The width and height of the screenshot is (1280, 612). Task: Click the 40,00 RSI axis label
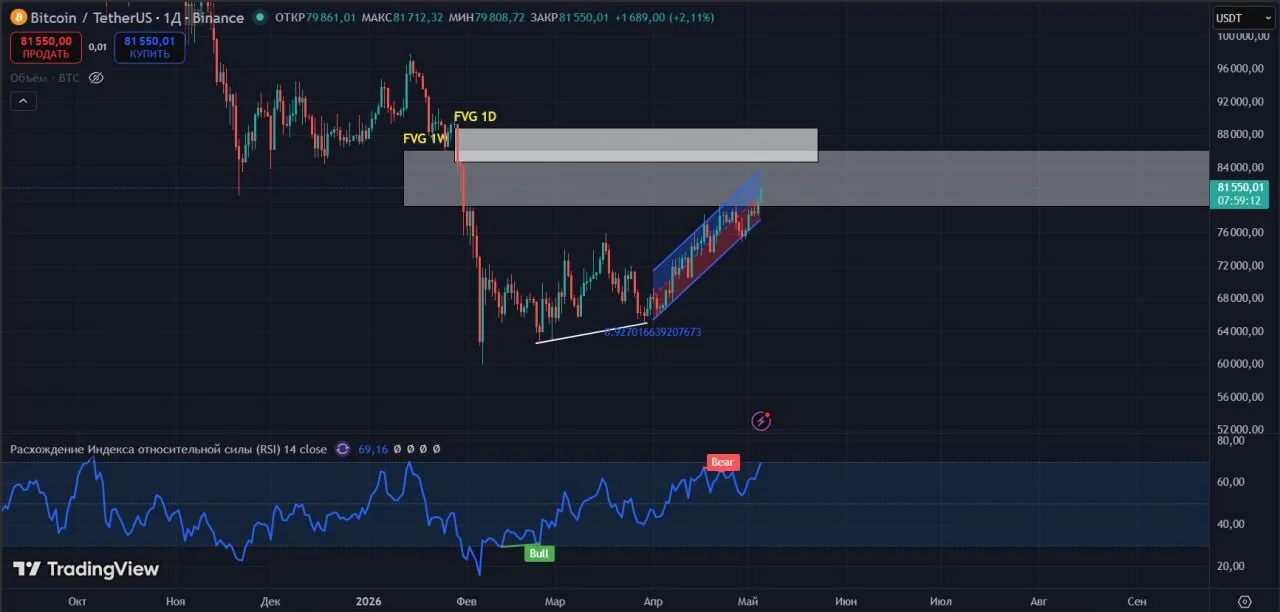[1231, 524]
